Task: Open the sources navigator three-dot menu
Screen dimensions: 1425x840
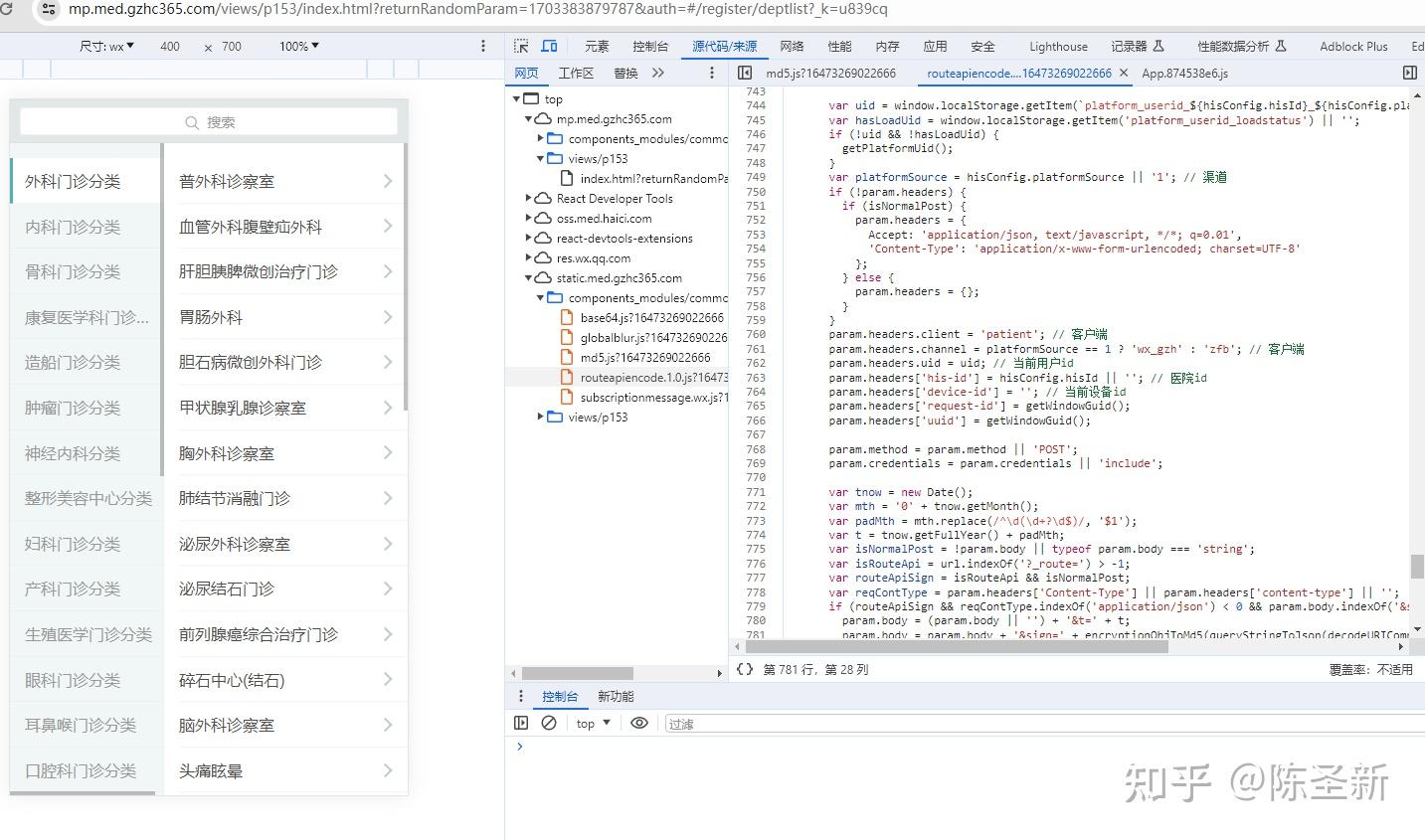Action: click(x=711, y=73)
